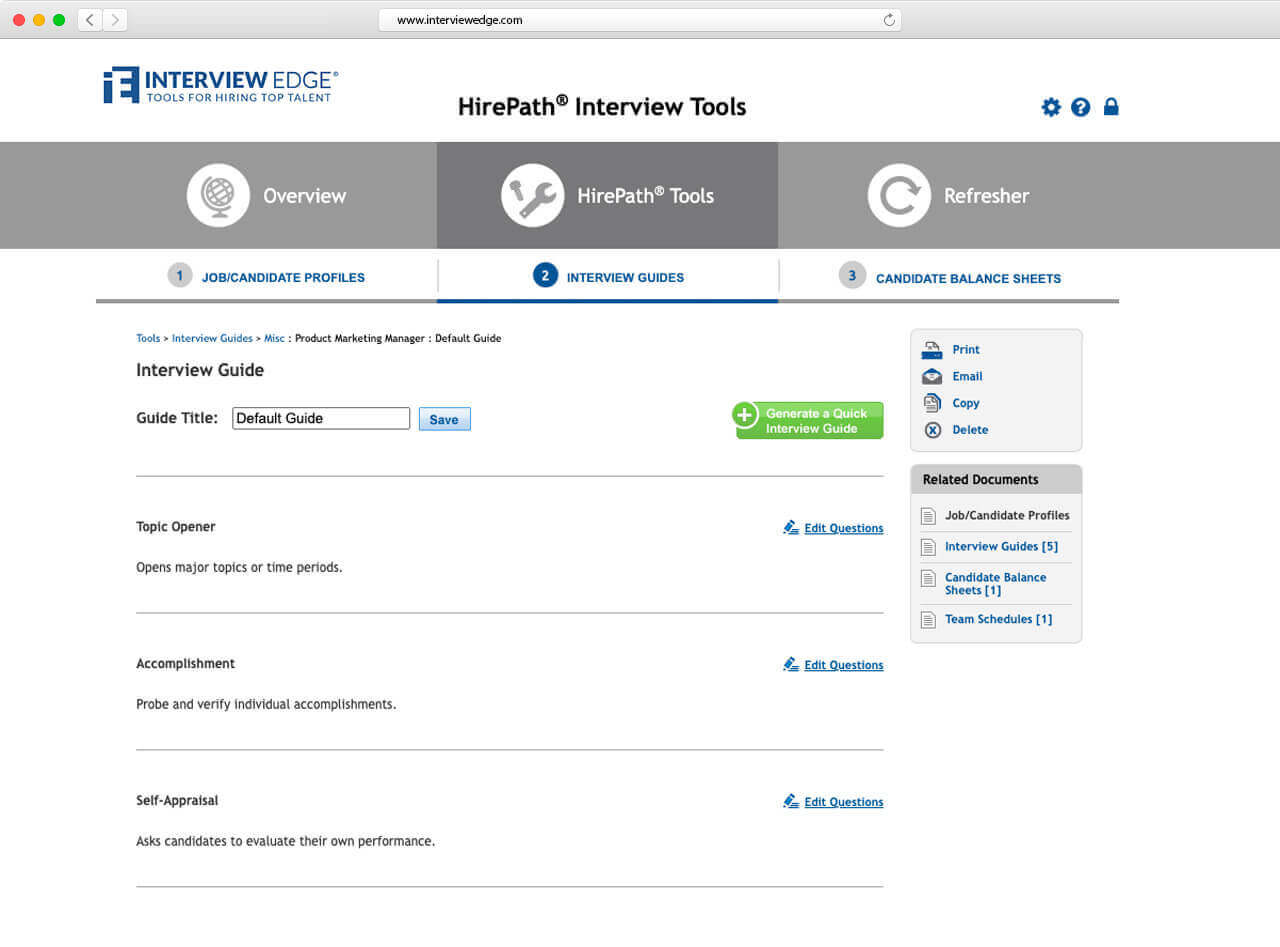Screen dimensions: 1280x947
Task: Go forward using browser forward arrow
Action: (x=115, y=20)
